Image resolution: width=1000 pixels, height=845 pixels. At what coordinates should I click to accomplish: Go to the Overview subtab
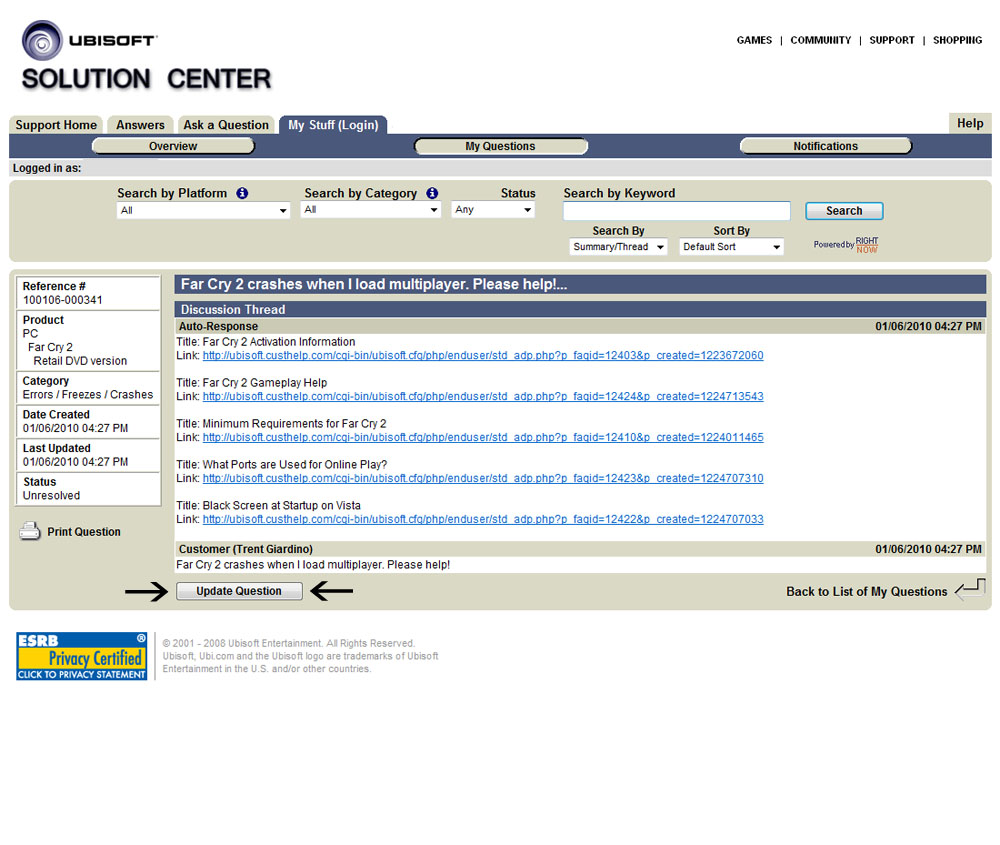173,146
